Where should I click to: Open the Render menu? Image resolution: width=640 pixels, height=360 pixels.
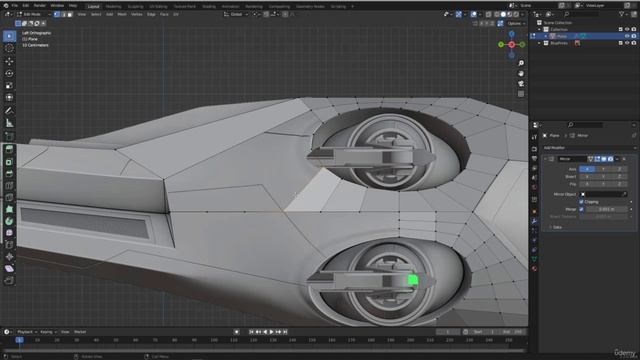click(x=40, y=6)
